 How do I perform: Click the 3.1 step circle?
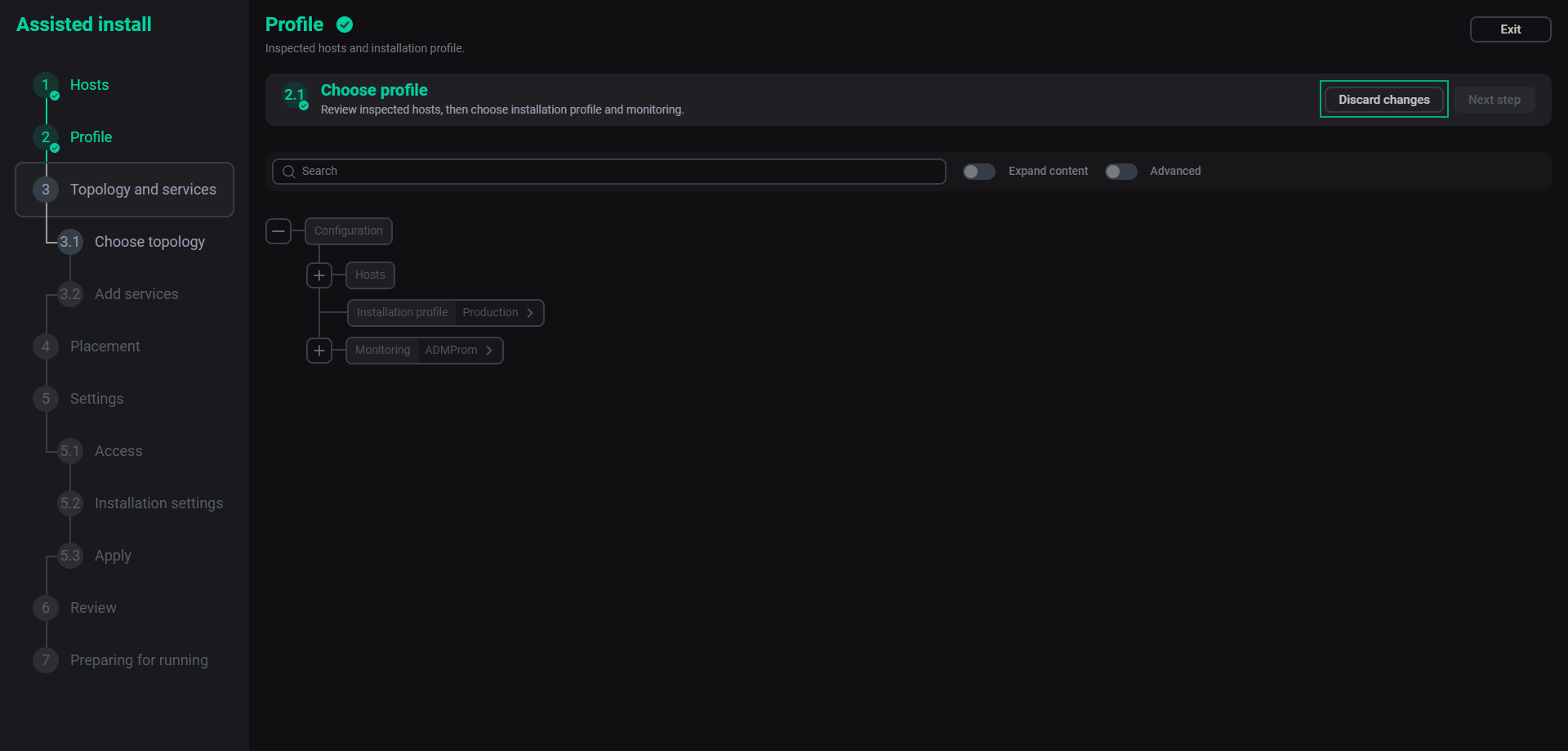click(70, 242)
